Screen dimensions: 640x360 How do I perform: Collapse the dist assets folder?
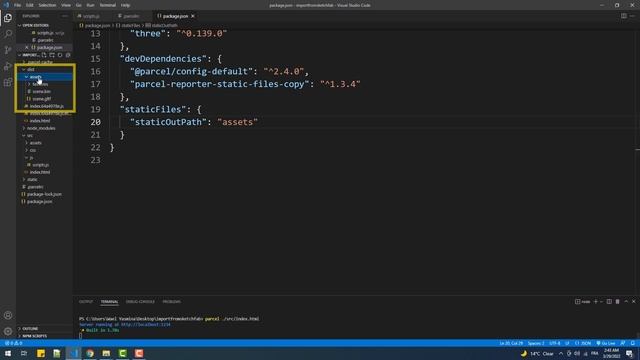click(x=45, y=77)
